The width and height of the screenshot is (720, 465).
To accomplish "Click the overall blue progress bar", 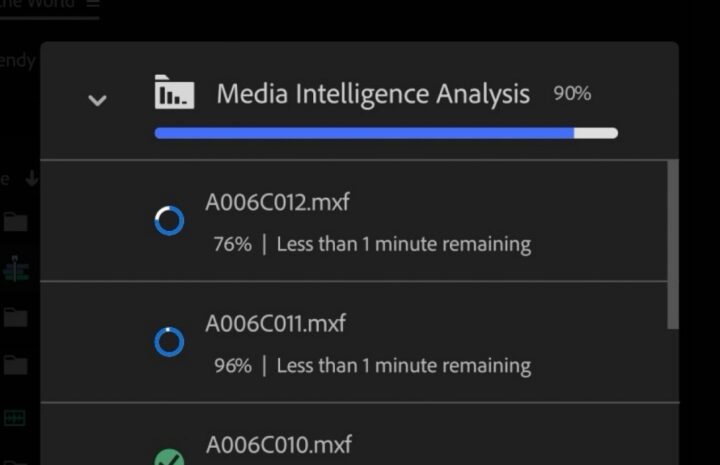I will (x=386, y=133).
